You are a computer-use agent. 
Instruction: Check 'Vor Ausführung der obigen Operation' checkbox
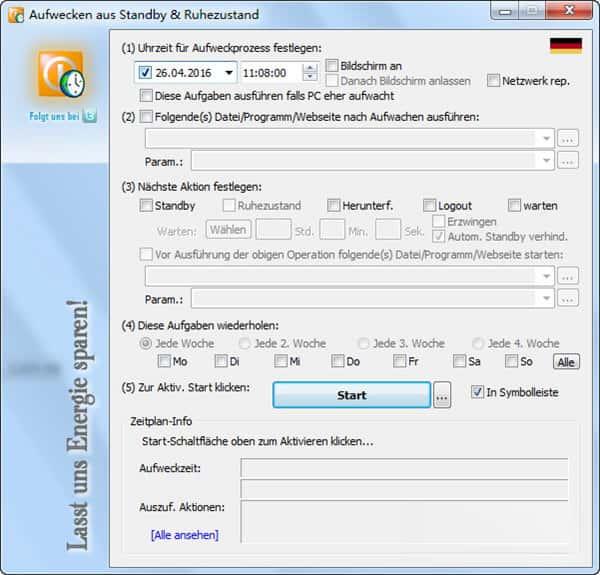(x=146, y=254)
